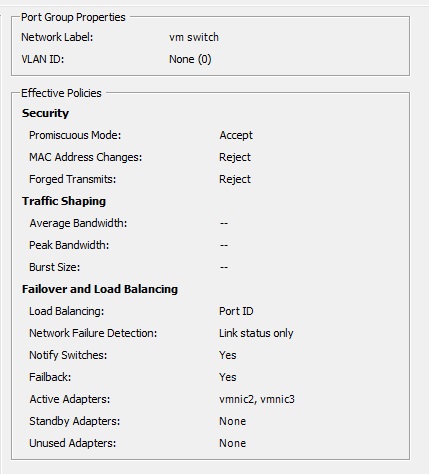Image resolution: width=429 pixels, height=474 pixels.
Task: Click the Failback Yes value
Action: (x=228, y=377)
